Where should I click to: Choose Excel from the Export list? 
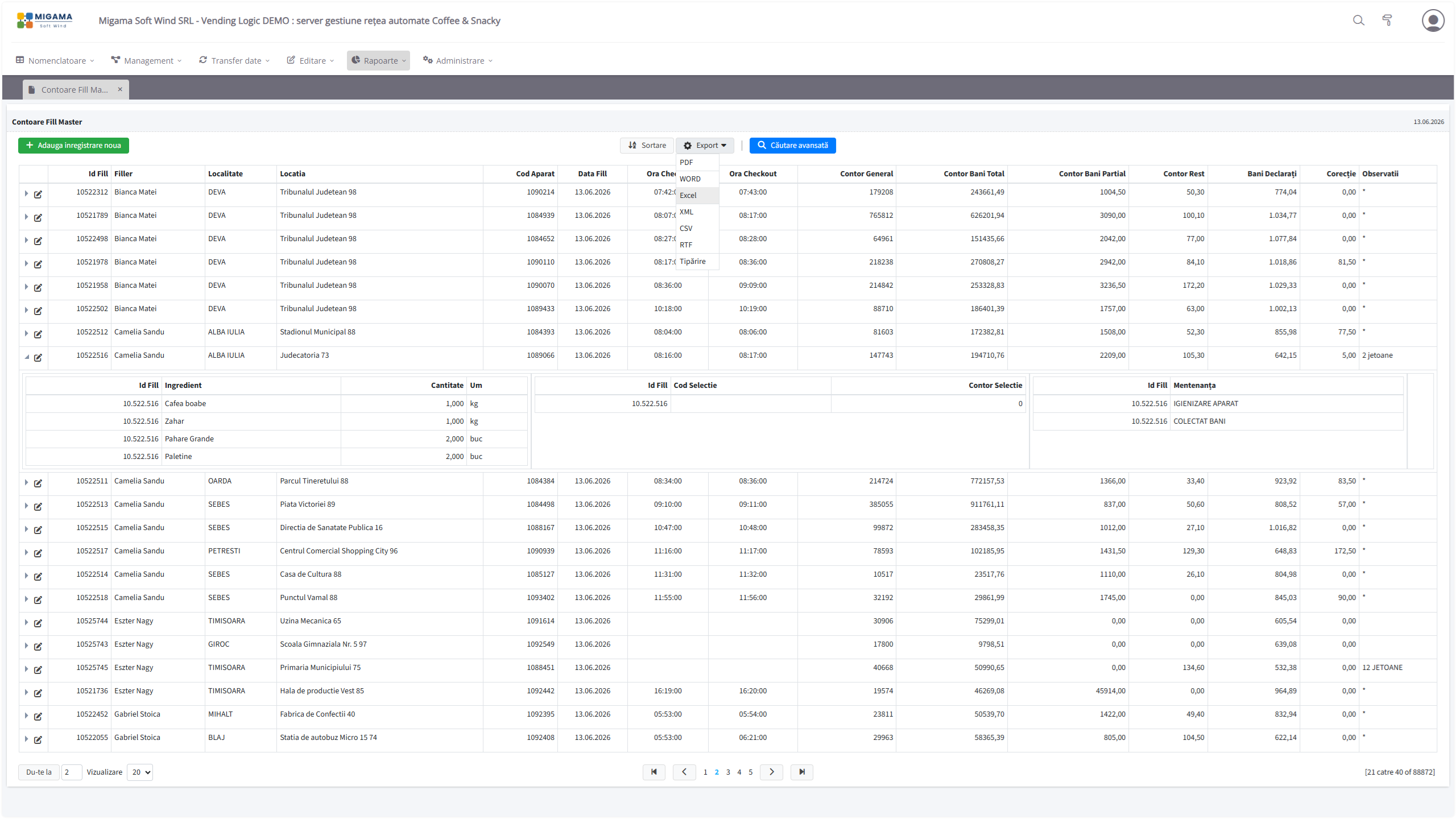pos(697,195)
